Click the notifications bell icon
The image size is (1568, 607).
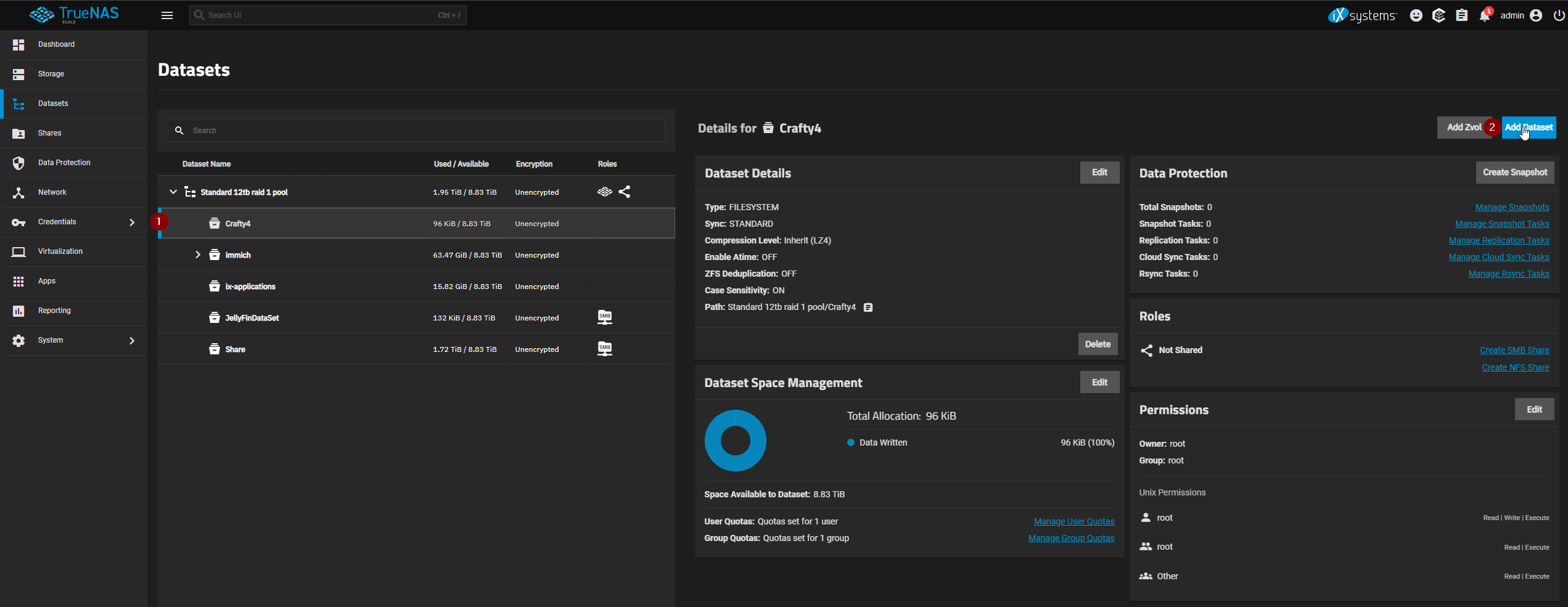[1484, 16]
